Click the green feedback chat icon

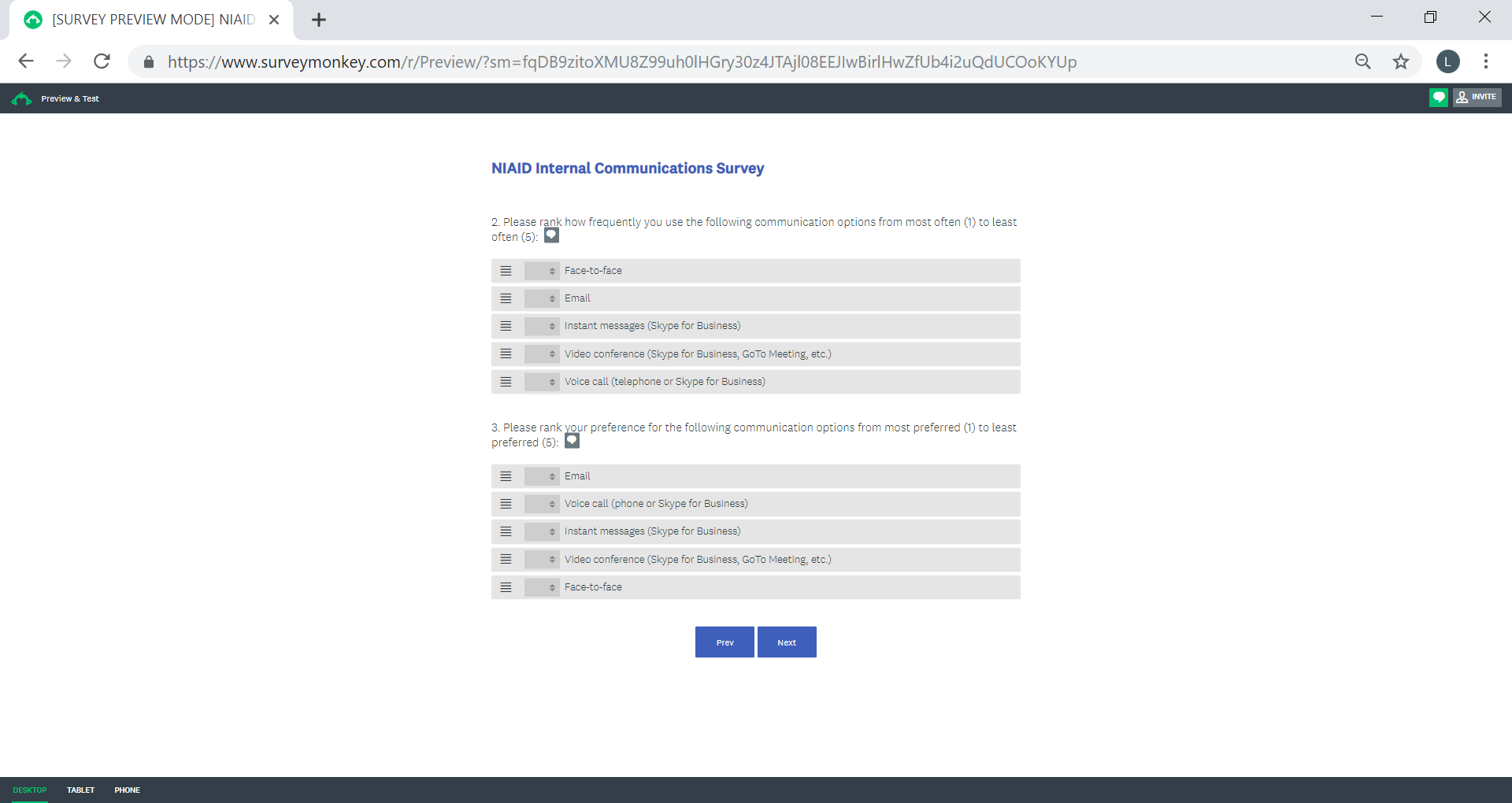pos(1438,98)
